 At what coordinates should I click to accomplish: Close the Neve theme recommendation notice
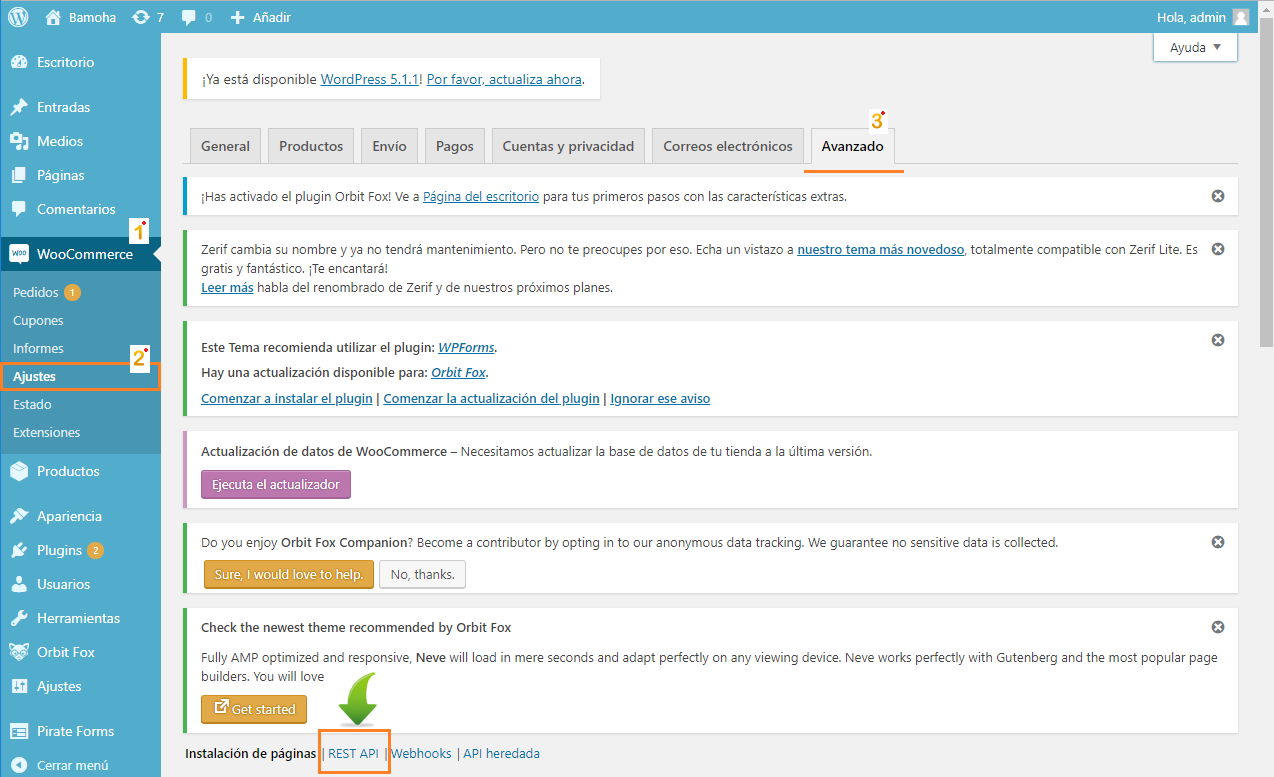coord(1217,627)
